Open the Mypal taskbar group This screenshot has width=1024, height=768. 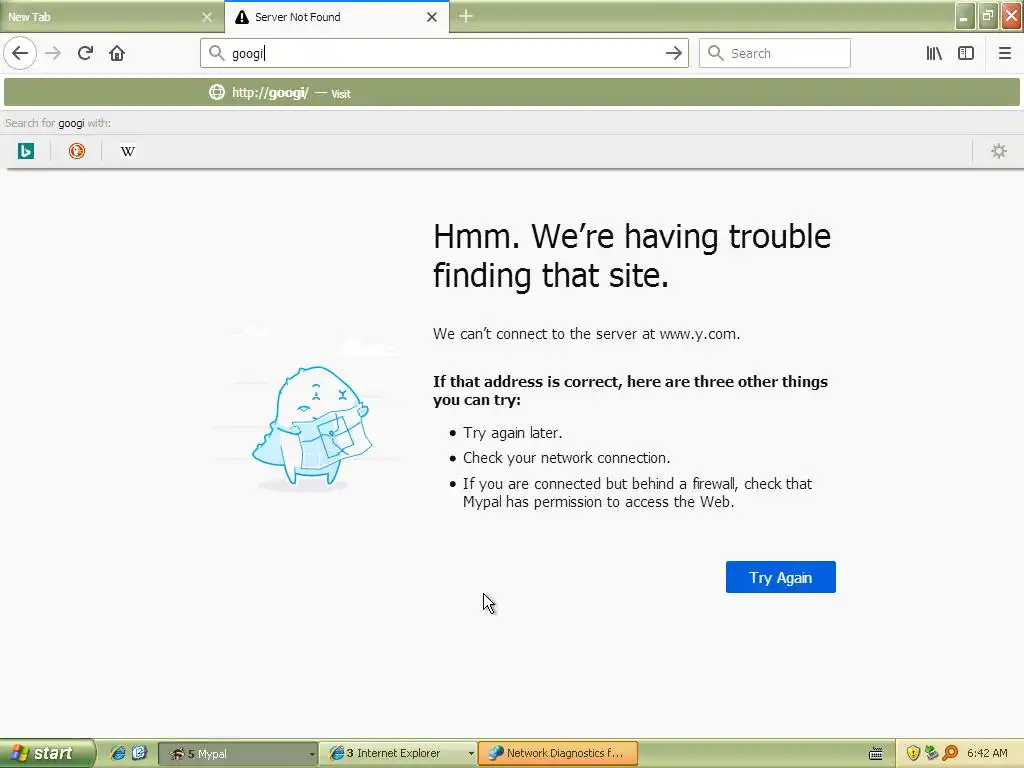point(238,754)
